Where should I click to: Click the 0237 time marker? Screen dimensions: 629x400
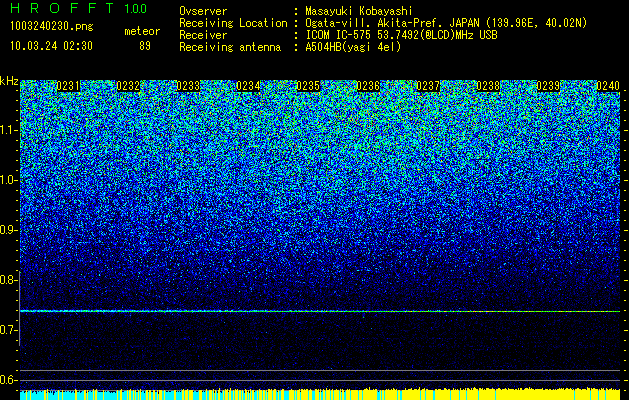pos(428,86)
